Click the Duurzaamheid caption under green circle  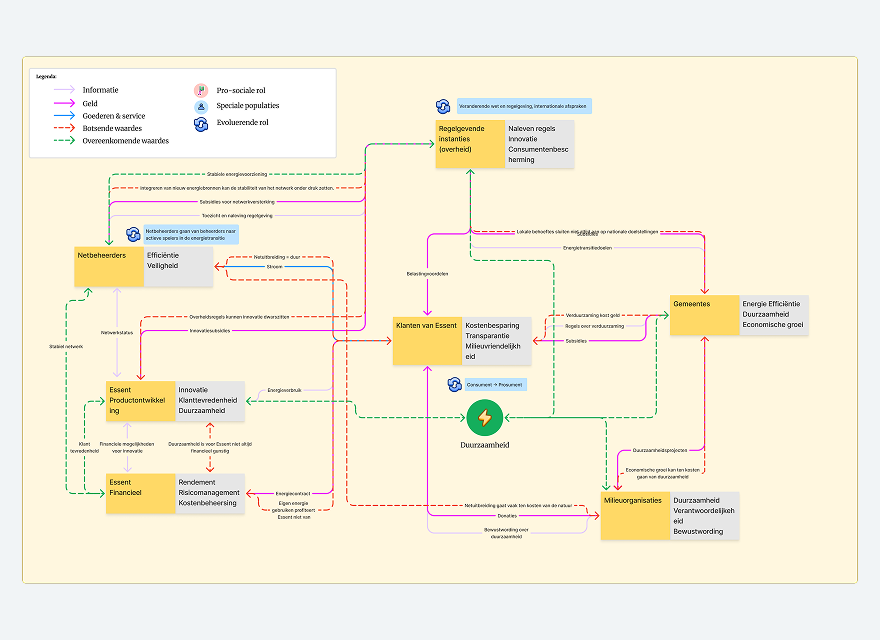(485, 445)
